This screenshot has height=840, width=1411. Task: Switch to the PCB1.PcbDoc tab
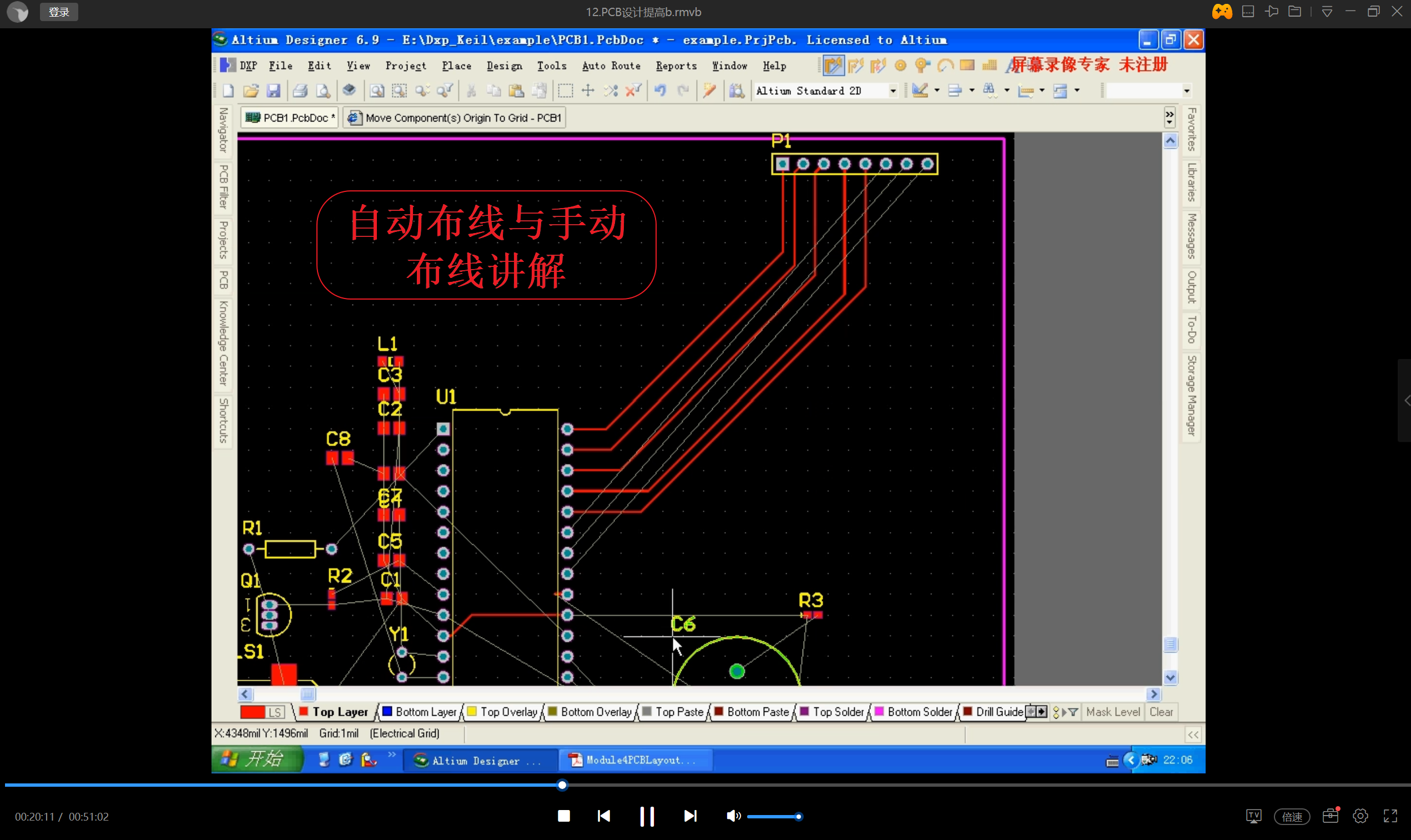(x=290, y=118)
